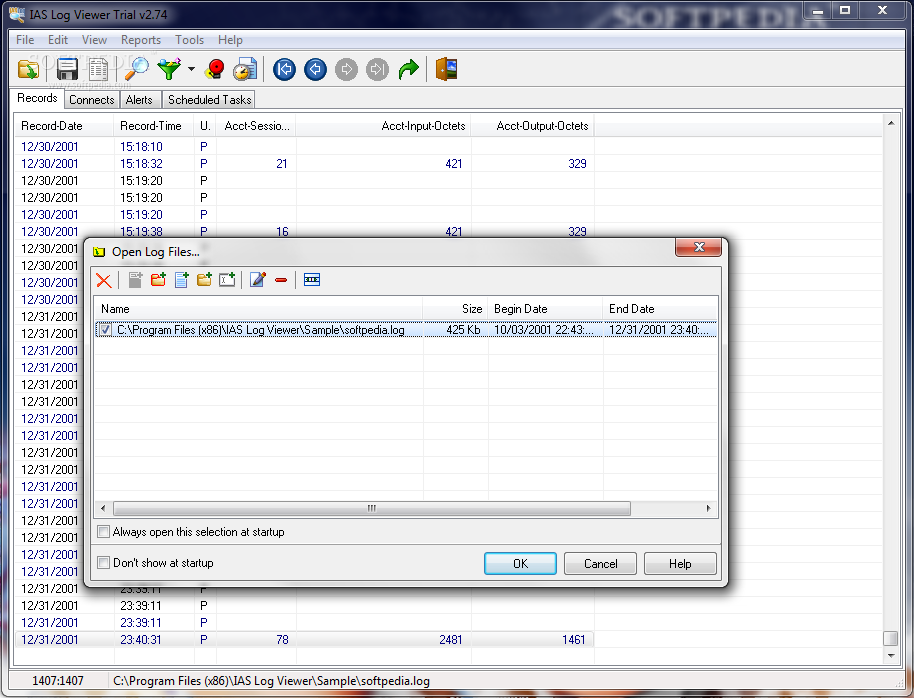Click value 2481 in Acct-Input-Octets column
This screenshot has width=914, height=698.
[451, 640]
